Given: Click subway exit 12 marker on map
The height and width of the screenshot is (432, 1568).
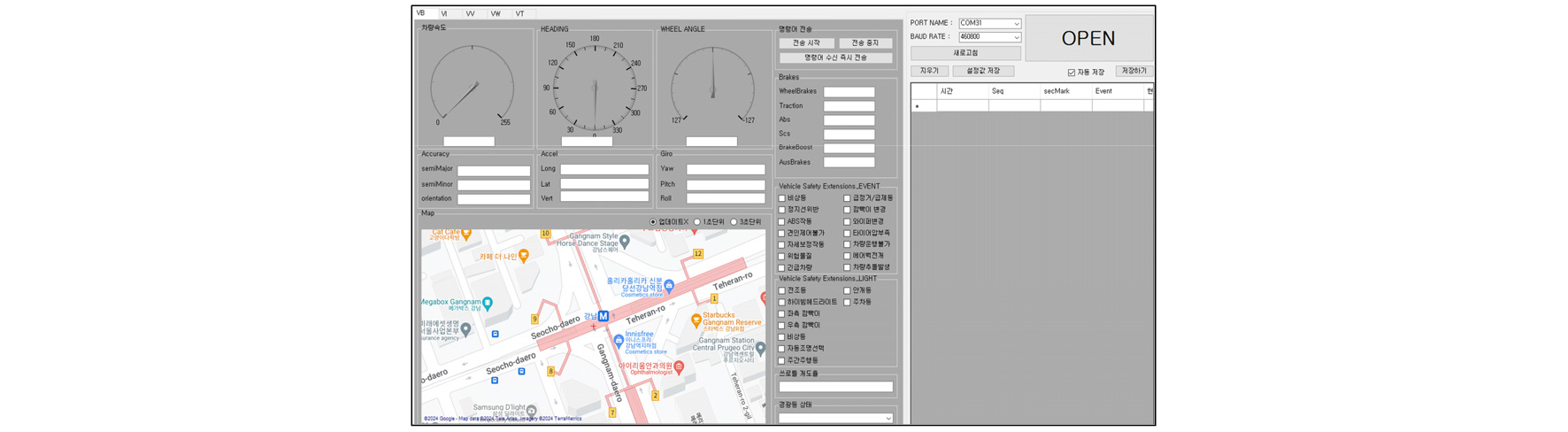Looking at the screenshot, I should click(x=698, y=253).
